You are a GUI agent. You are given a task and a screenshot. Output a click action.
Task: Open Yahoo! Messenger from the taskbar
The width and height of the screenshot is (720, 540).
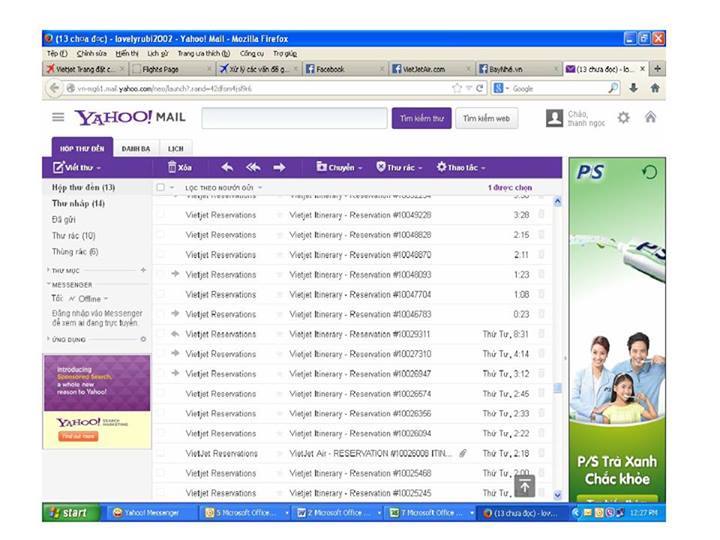tap(152, 512)
